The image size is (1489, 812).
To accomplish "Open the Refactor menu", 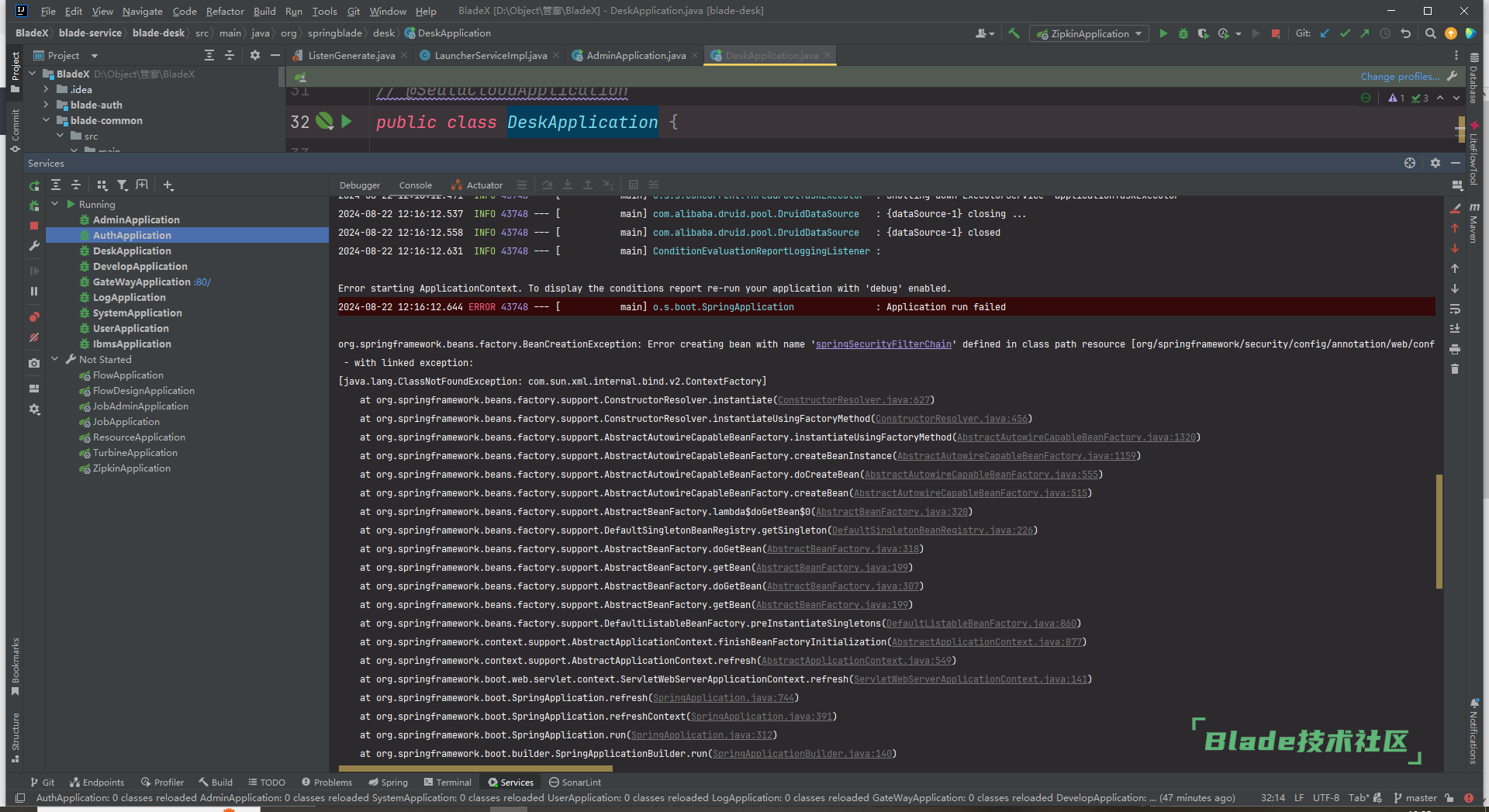I will point(225,11).
